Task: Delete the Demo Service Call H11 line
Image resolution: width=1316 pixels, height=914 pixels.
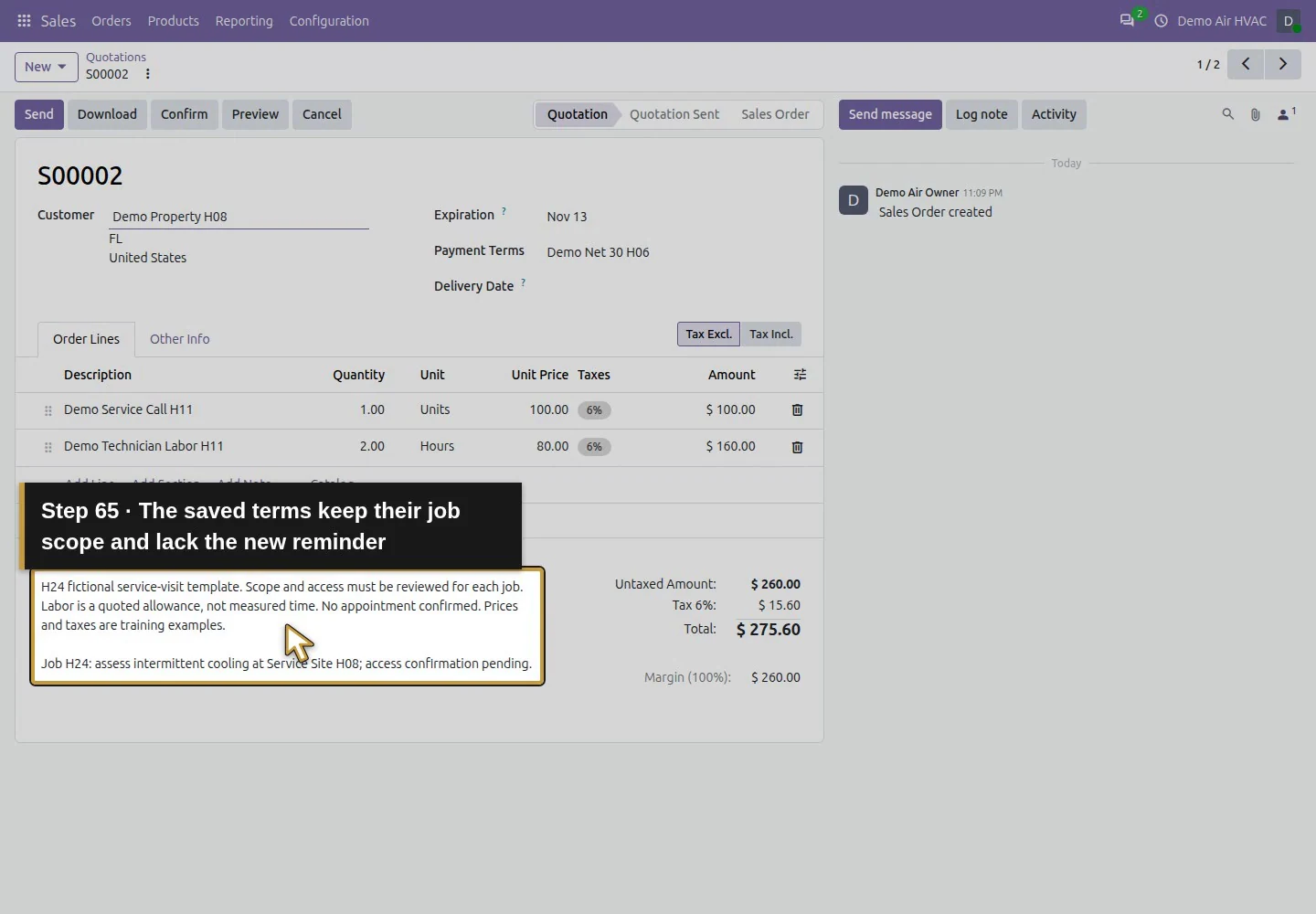Action: (x=797, y=410)
